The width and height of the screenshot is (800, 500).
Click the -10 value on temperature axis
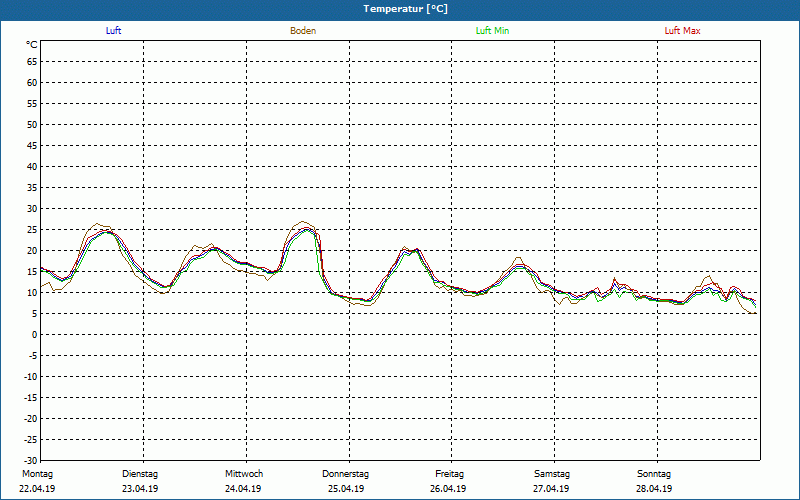31,377
